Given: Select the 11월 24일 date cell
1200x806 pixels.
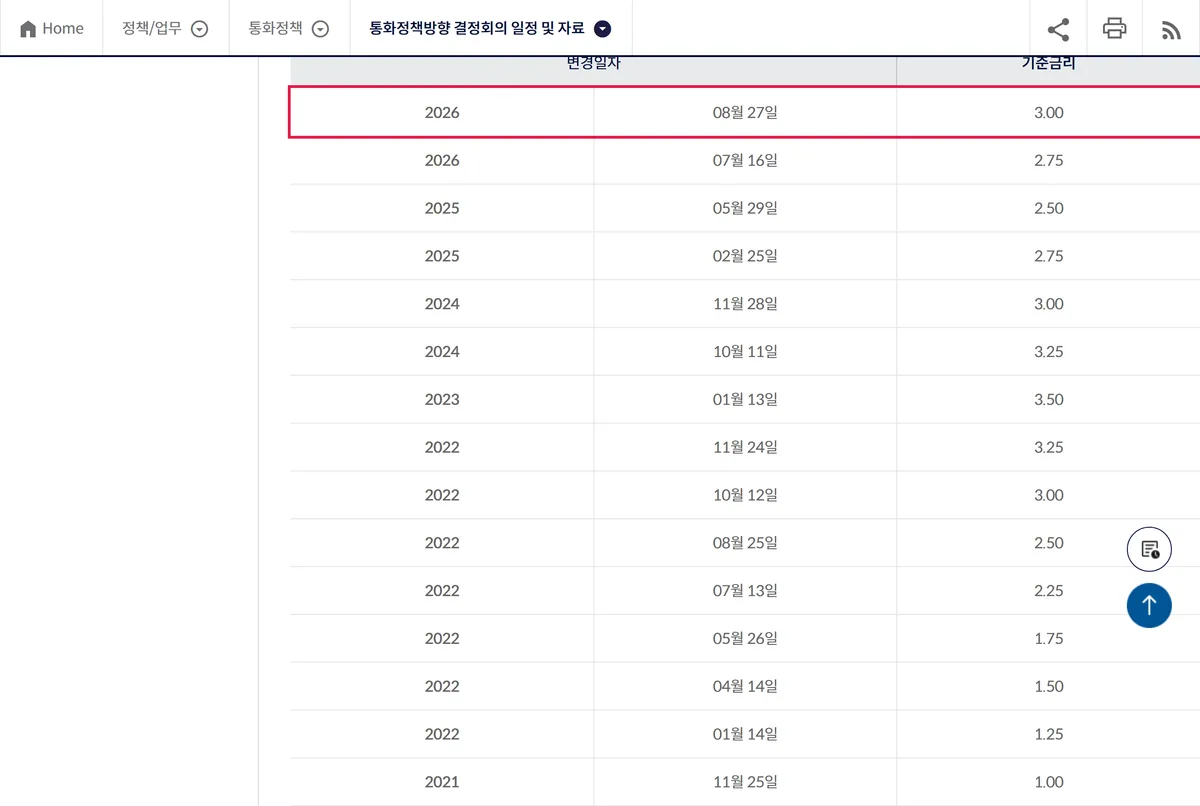Looking at the screenshot, I should [x=745, y=447].
